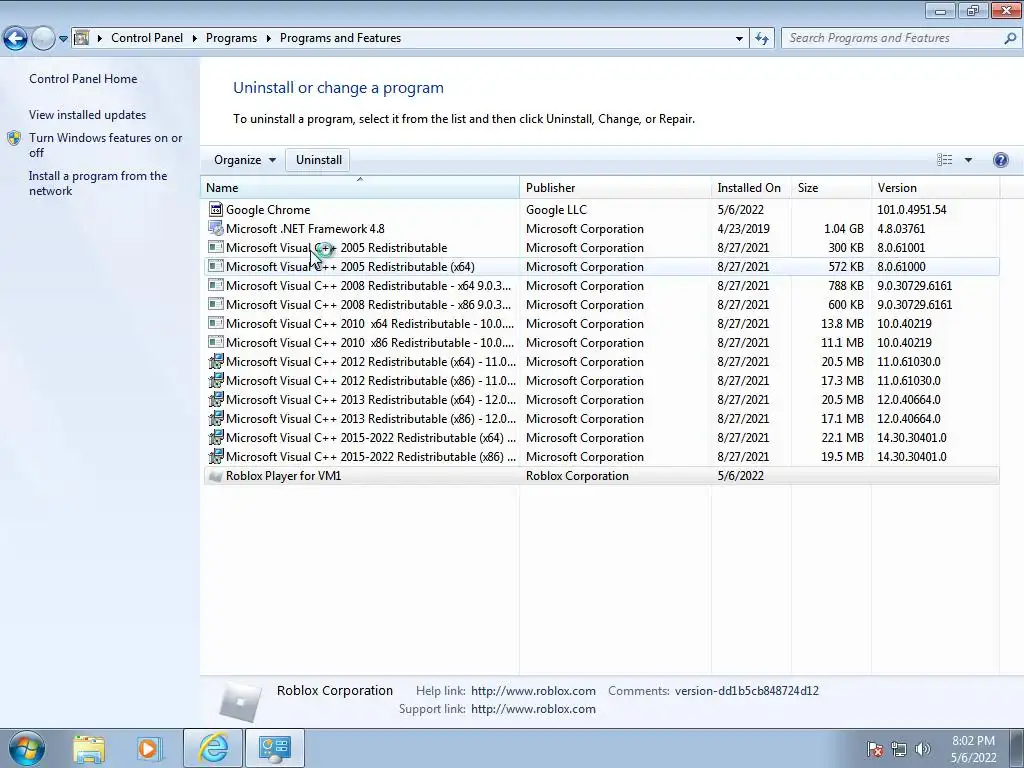Click 4/23/2019 installed date cell
The width and height of the screenshot is (1024, 768).
[x=743, y=229]
